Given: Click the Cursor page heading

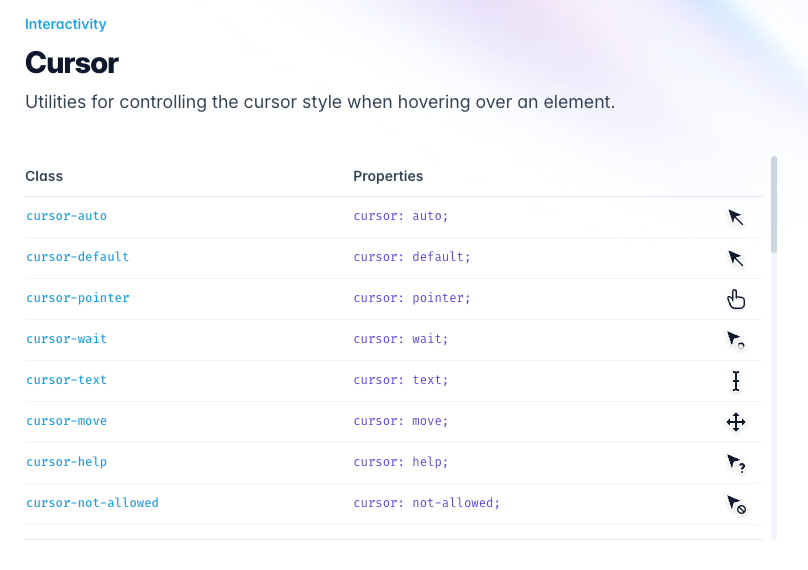Looking at the screenshot, I should pos(72,63).
